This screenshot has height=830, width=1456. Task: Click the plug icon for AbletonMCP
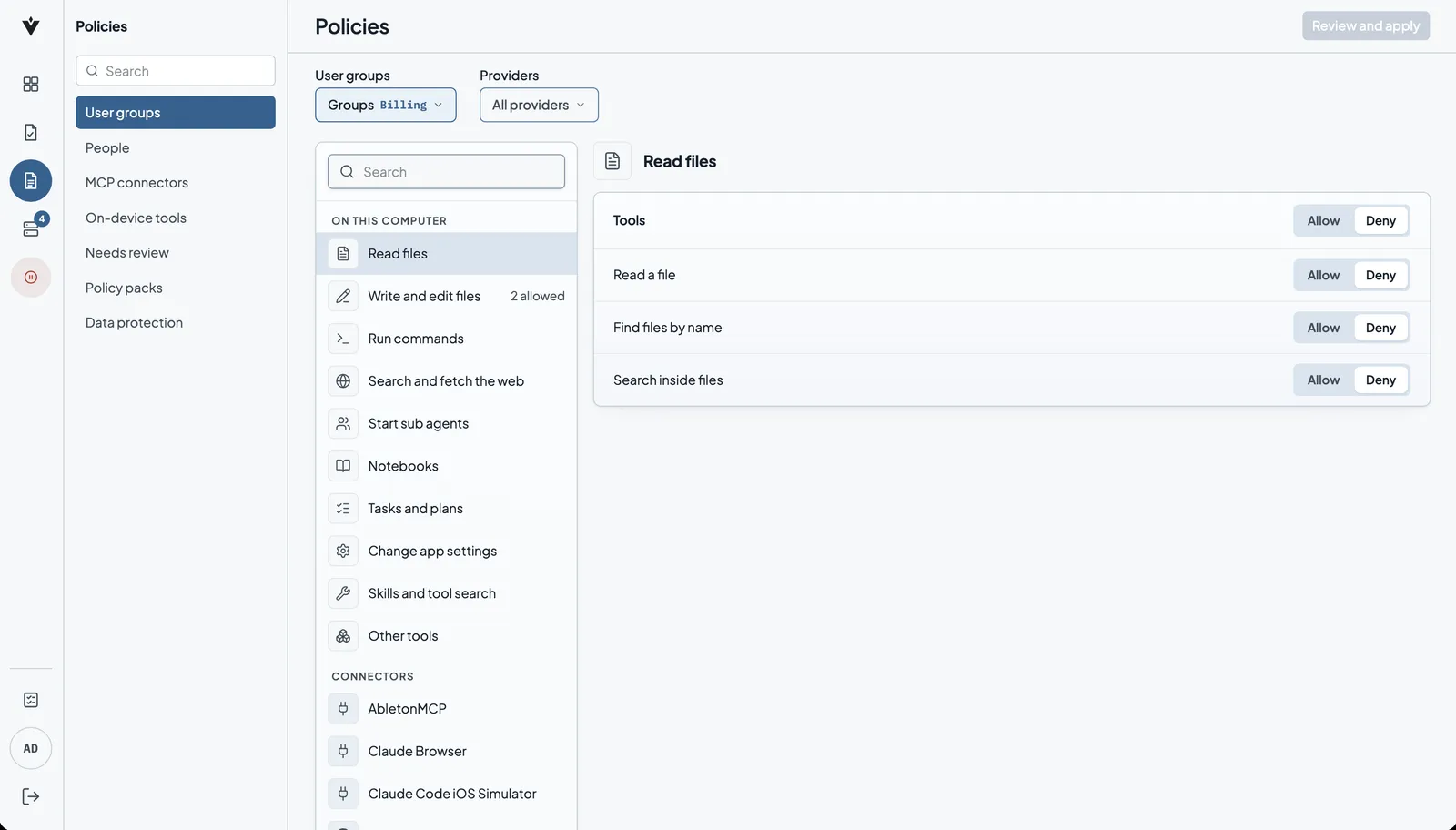point(343,709)
